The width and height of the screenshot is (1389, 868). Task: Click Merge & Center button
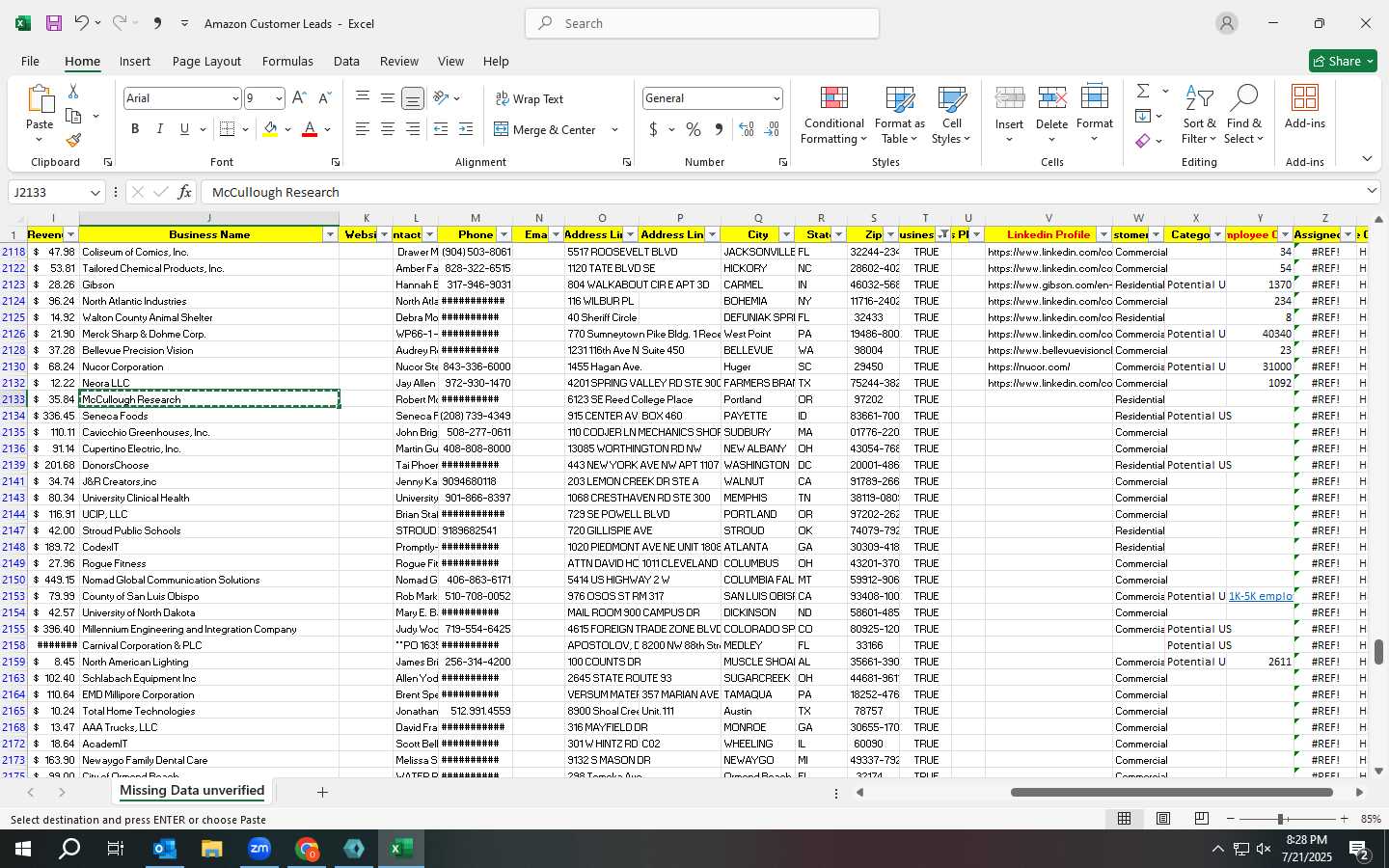(547, 129)
